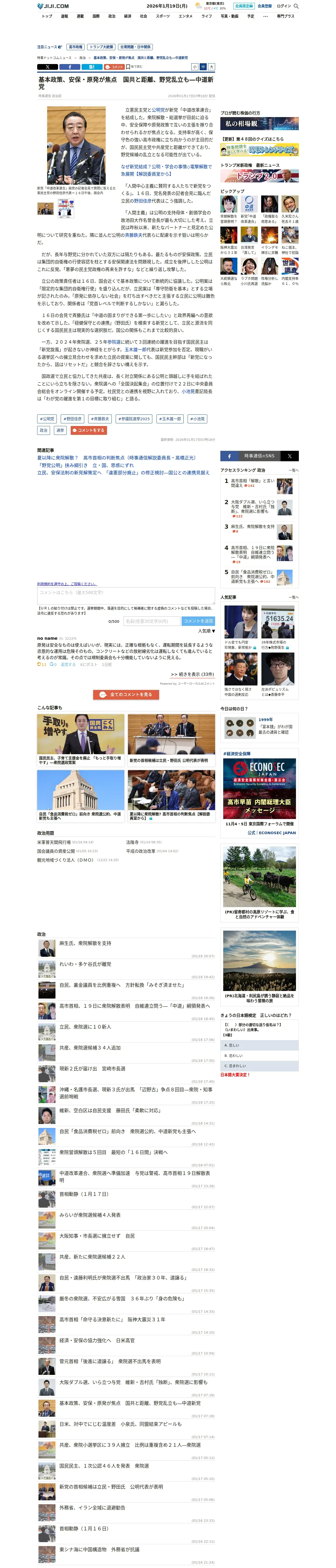Click the JIJI.COM logo
Screen dimensions: 336x1568
pyautogui.click(x=53, y=6)
